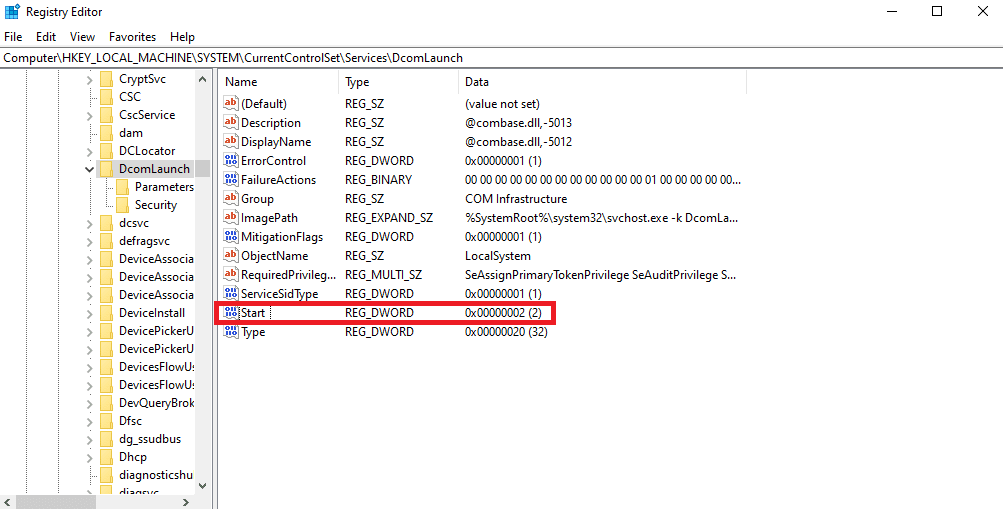Image resolution: width=1003 pixels, height=509 pixels.
Task: Expand the Dhcp key
Action: (89, 457)
